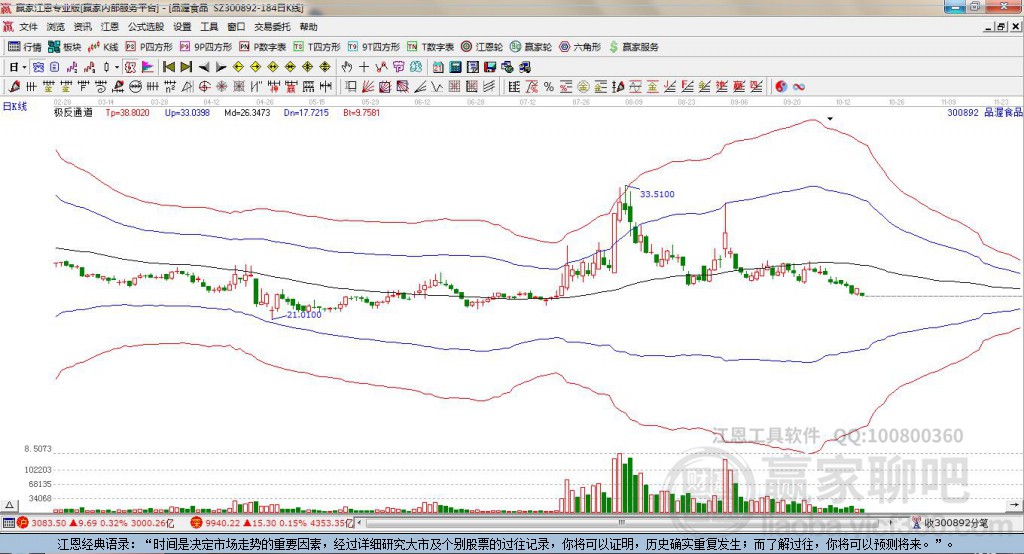Jump to first bar icon
This screenshot has height=554, width=1024.
click(169, 67)
